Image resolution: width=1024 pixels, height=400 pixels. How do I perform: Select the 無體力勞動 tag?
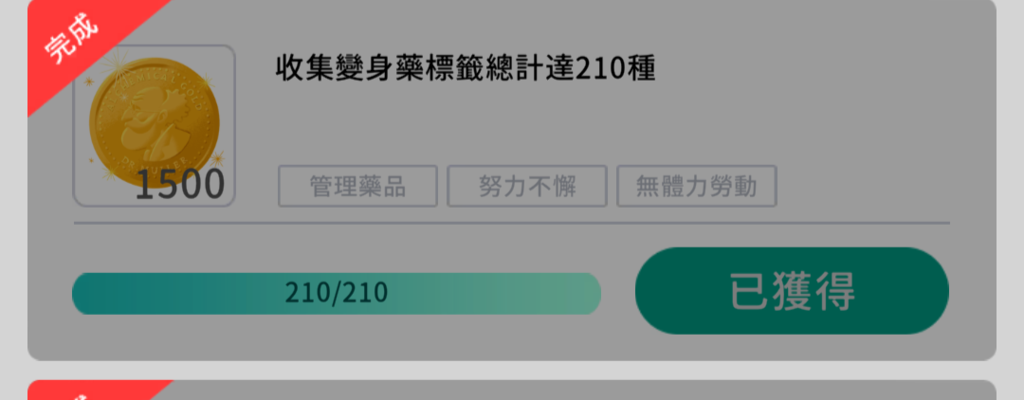[x=697, y=186]
